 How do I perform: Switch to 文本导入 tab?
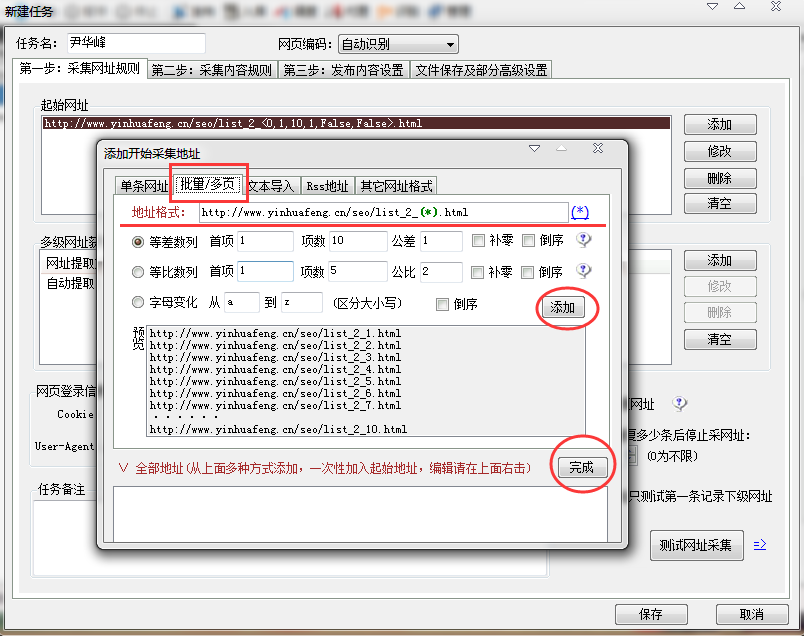271,186
